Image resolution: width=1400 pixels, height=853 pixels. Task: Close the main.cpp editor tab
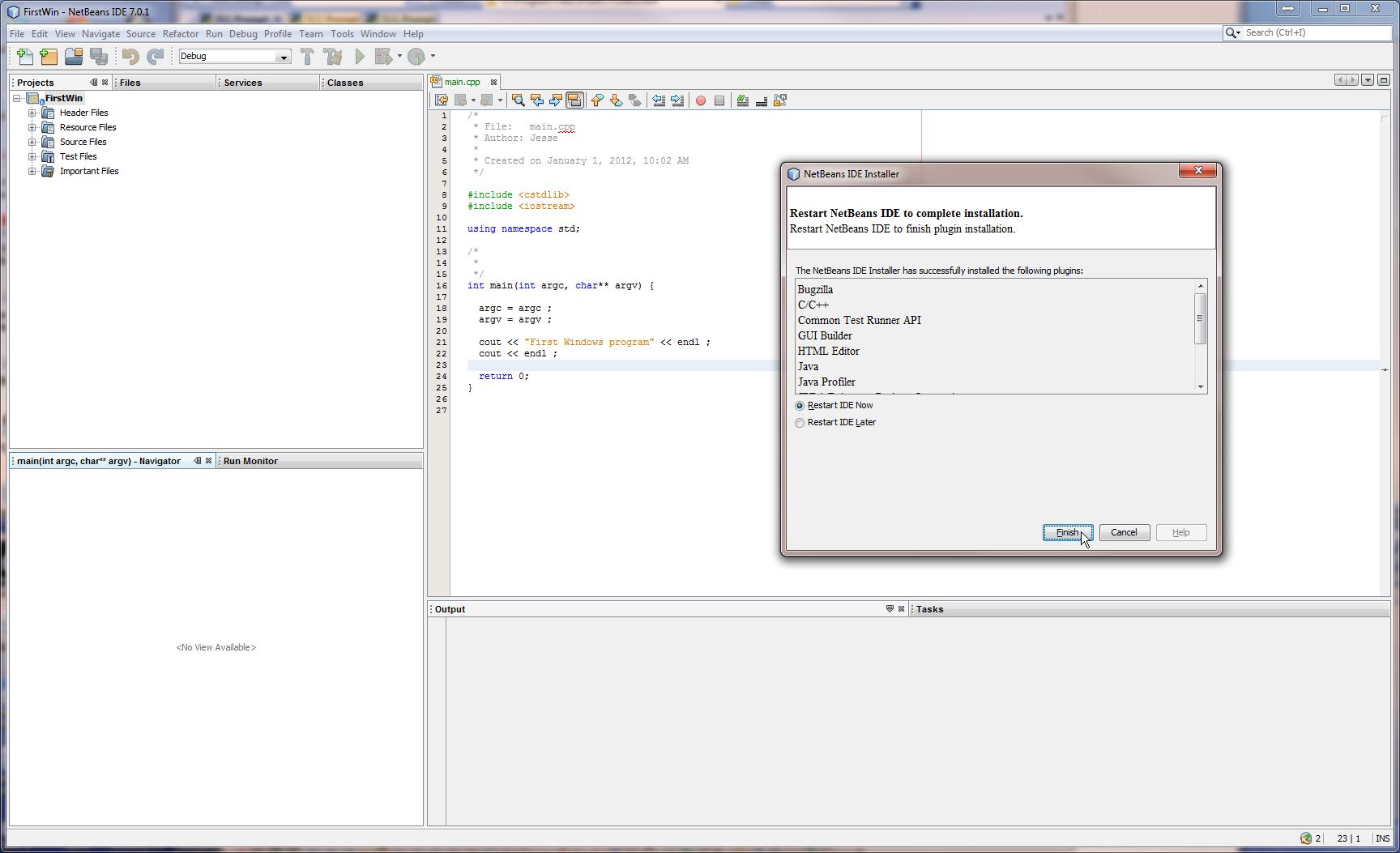[493, 82]
